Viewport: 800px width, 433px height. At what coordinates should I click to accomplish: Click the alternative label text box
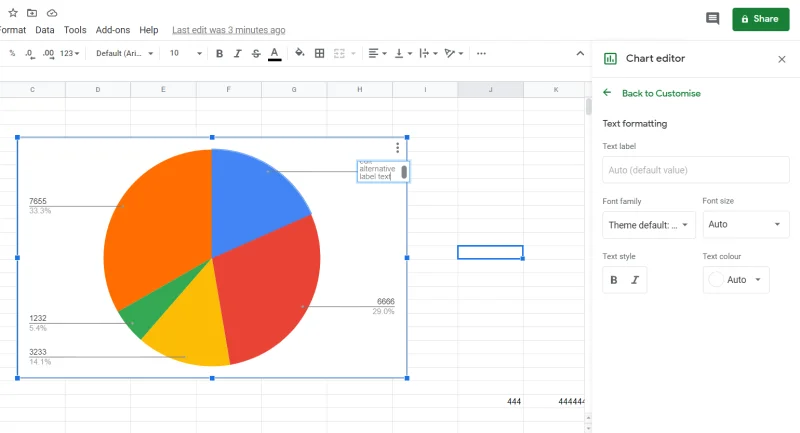click(x=383, y=171)
